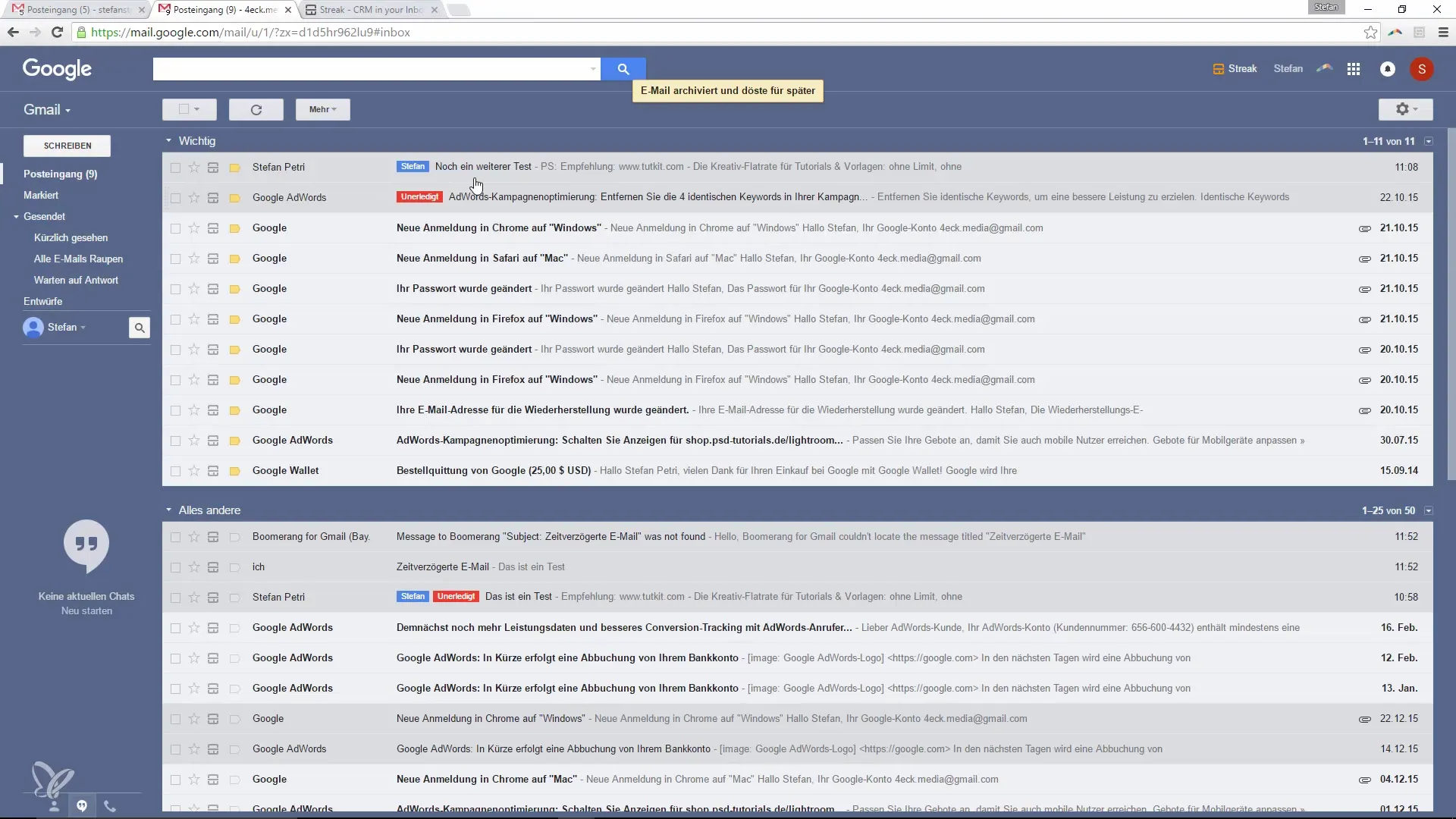
Task: Tick the Google AdWords 30.07.15 email checkbox
Action: [x=175, y=441]
